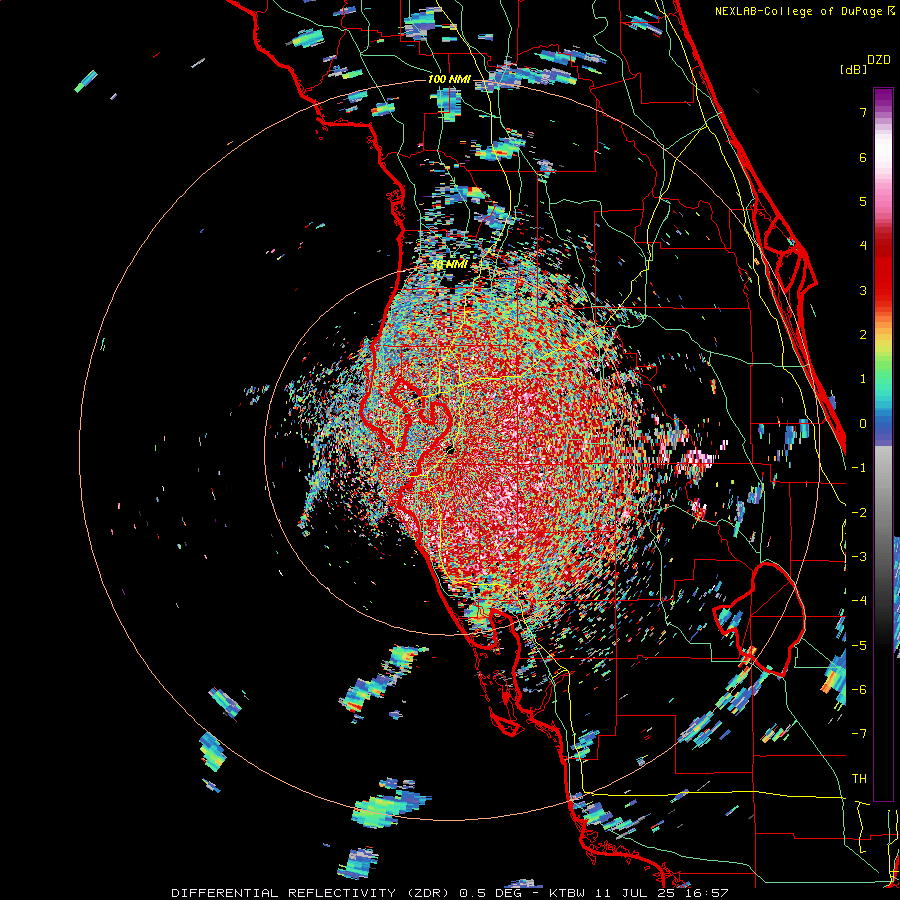
Task: Click the 2 dB tick label on scale
Action: [863, 334]
